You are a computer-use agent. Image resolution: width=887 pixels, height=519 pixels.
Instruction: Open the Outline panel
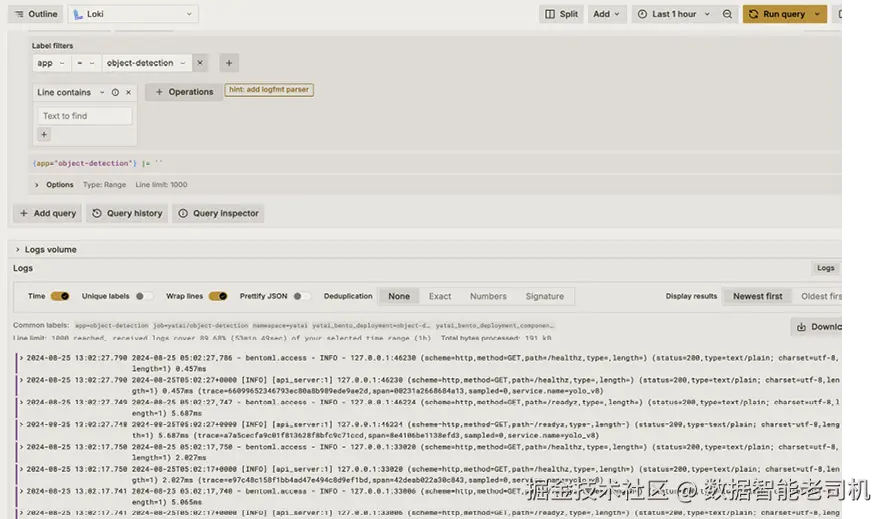36,14
